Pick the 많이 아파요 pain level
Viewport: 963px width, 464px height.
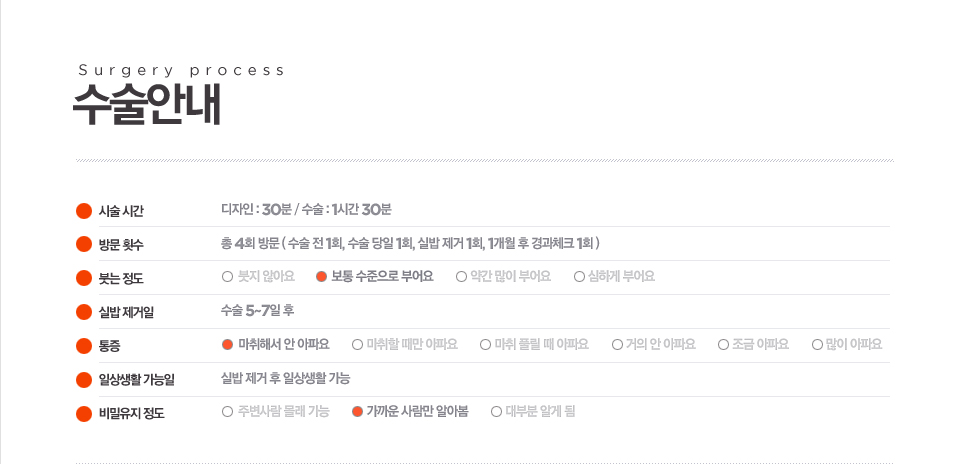click(x=817, y=344)
